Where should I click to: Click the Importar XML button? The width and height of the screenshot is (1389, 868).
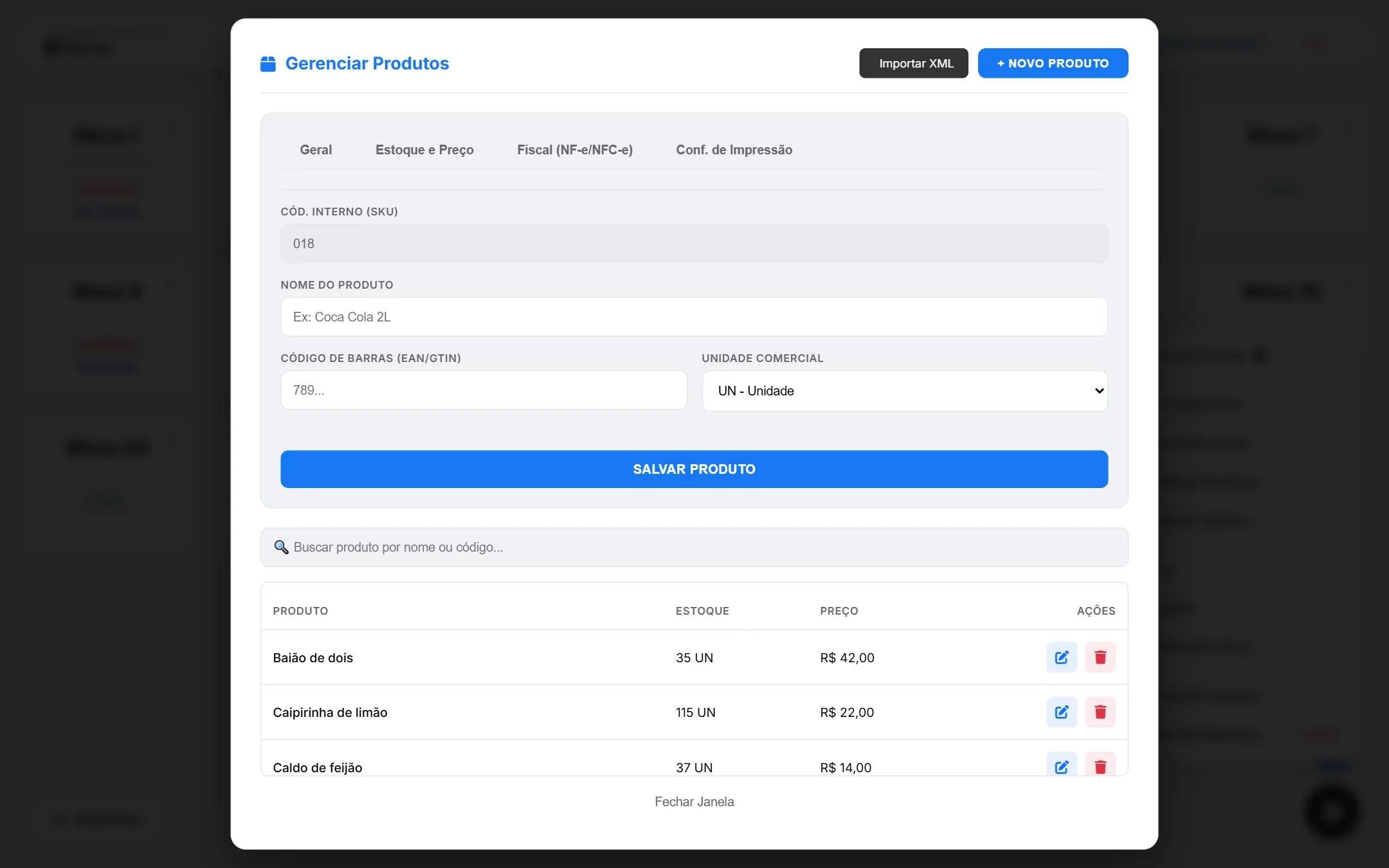914,63
